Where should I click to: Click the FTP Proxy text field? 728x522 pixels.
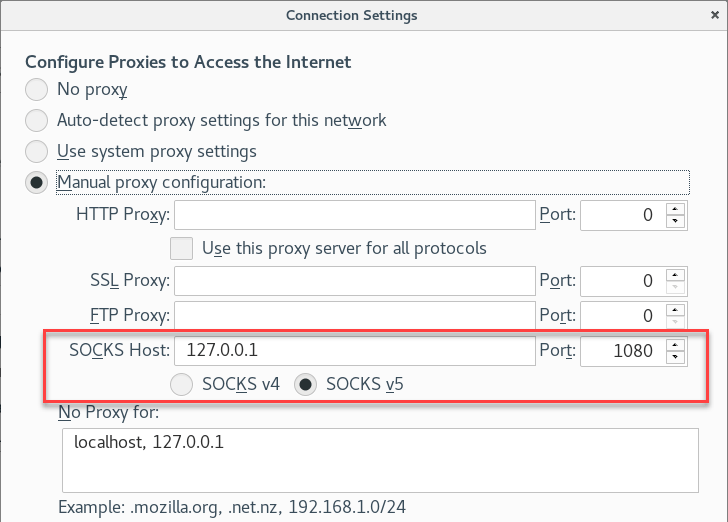[x=355, y=316]
